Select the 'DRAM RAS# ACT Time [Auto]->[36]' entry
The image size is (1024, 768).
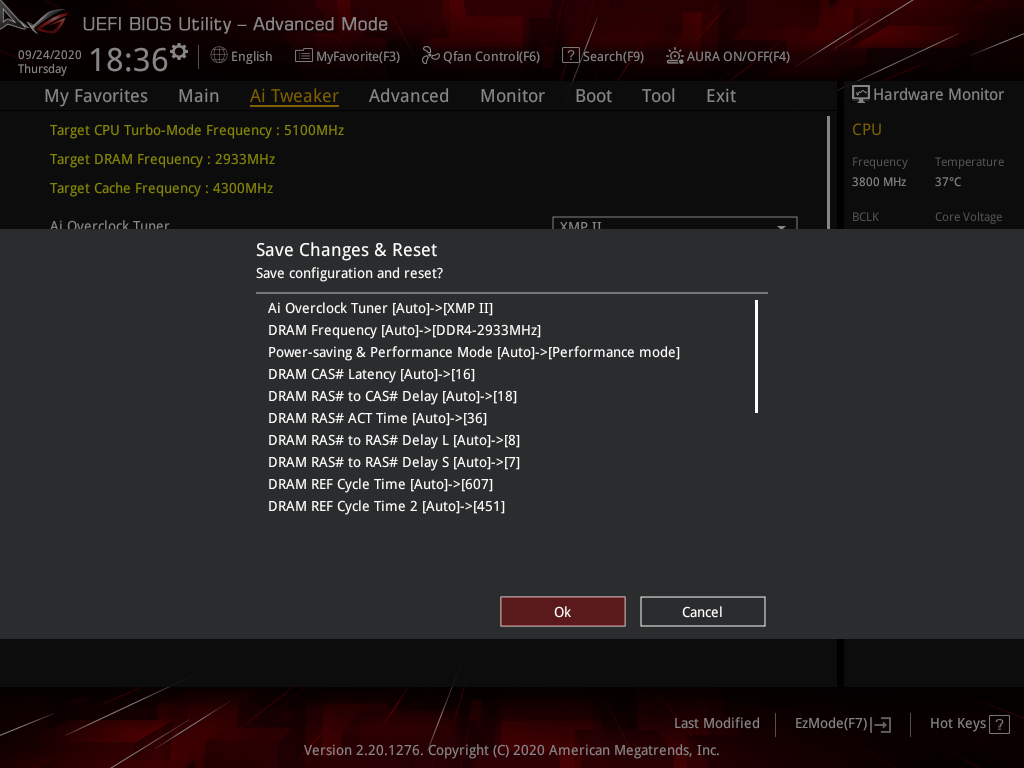[x=377, y=419]
